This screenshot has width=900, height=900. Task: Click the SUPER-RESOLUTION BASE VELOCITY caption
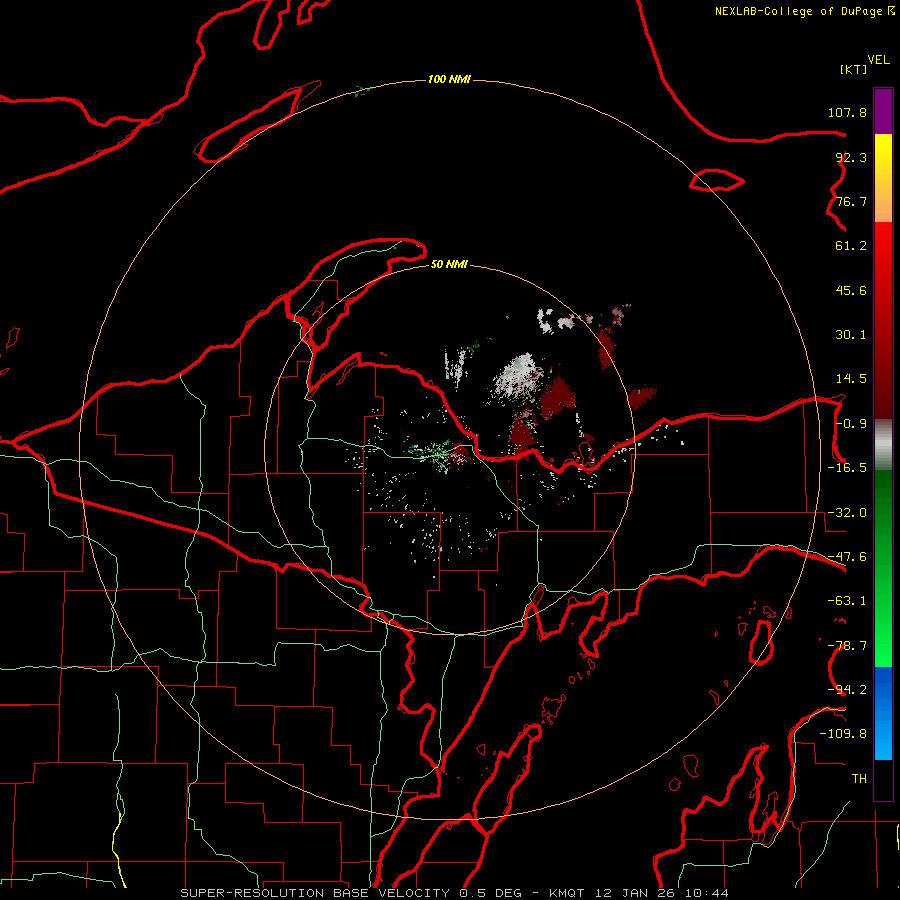coord(455,893)
